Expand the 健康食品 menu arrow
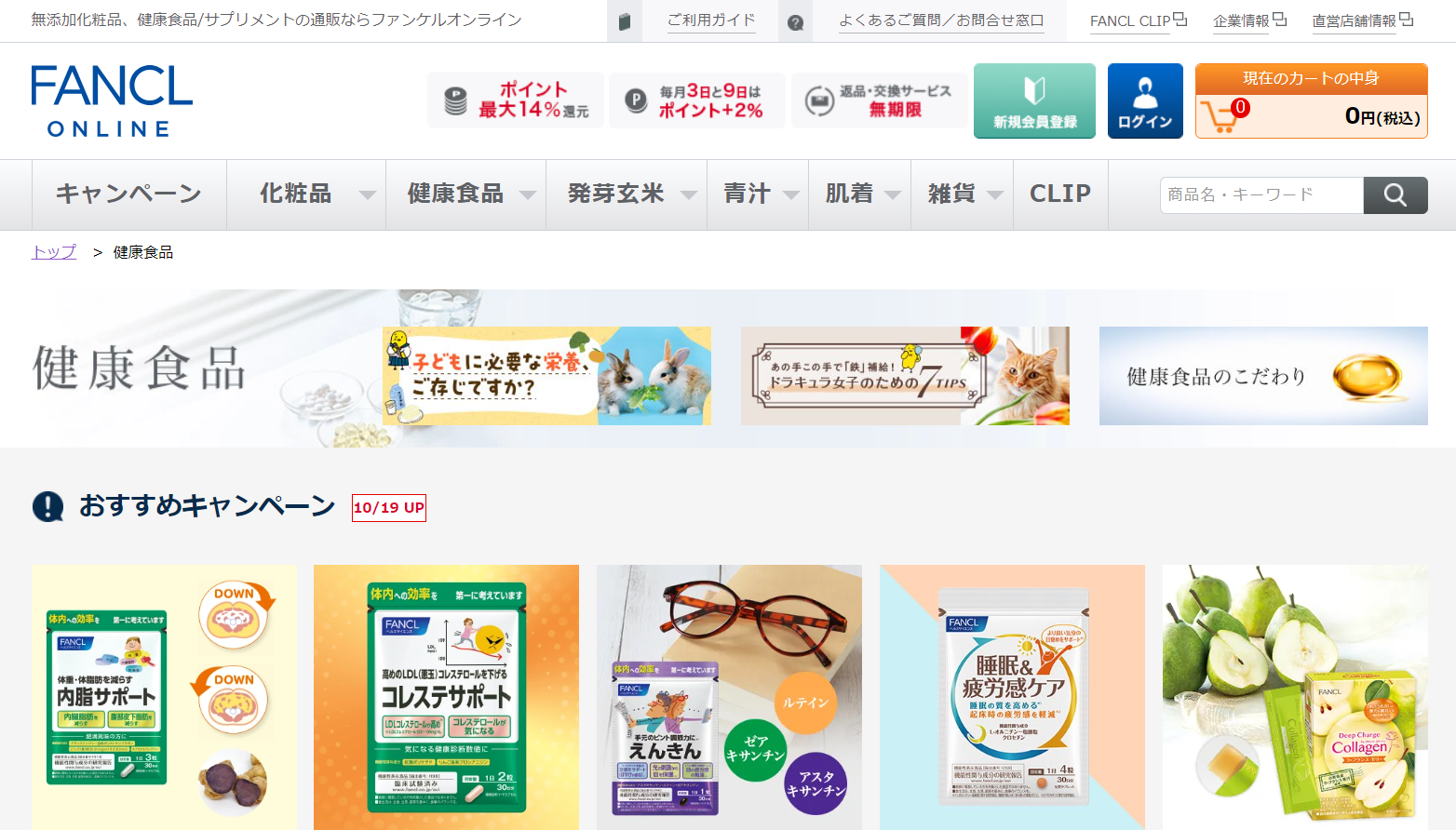Image resolution: width=1456 pixels, height=830 pixels. click(528, 194)
